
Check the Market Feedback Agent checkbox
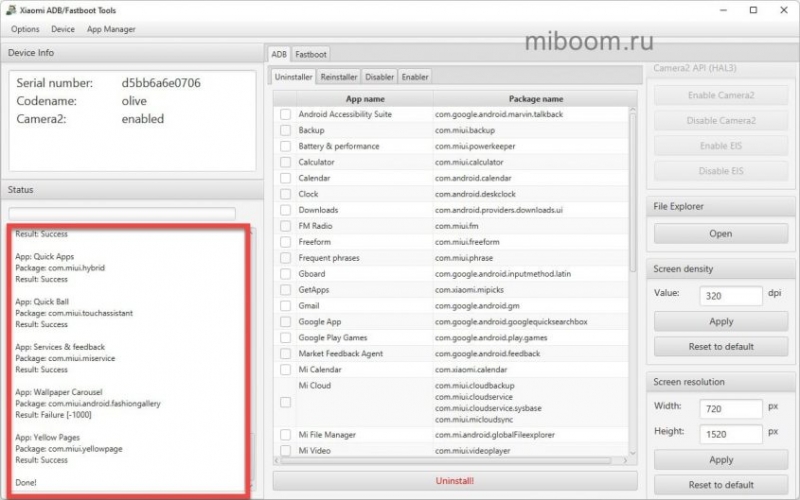point(286,354)
